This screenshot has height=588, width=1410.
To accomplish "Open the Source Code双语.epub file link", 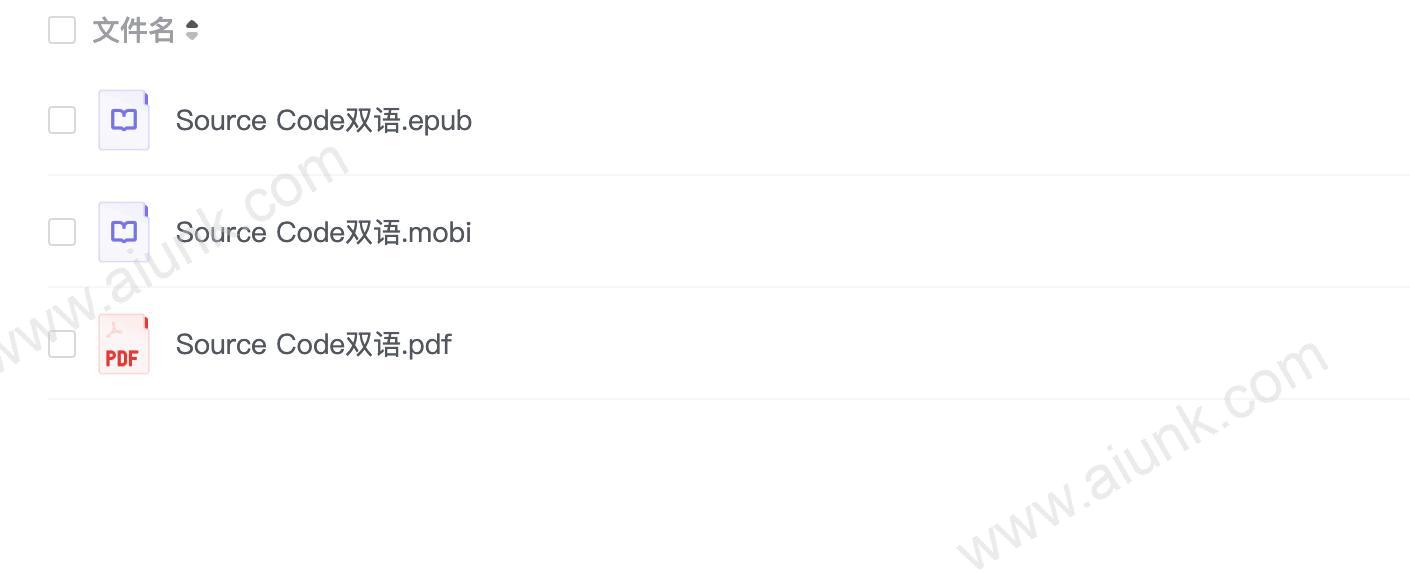I will [324, 120].
